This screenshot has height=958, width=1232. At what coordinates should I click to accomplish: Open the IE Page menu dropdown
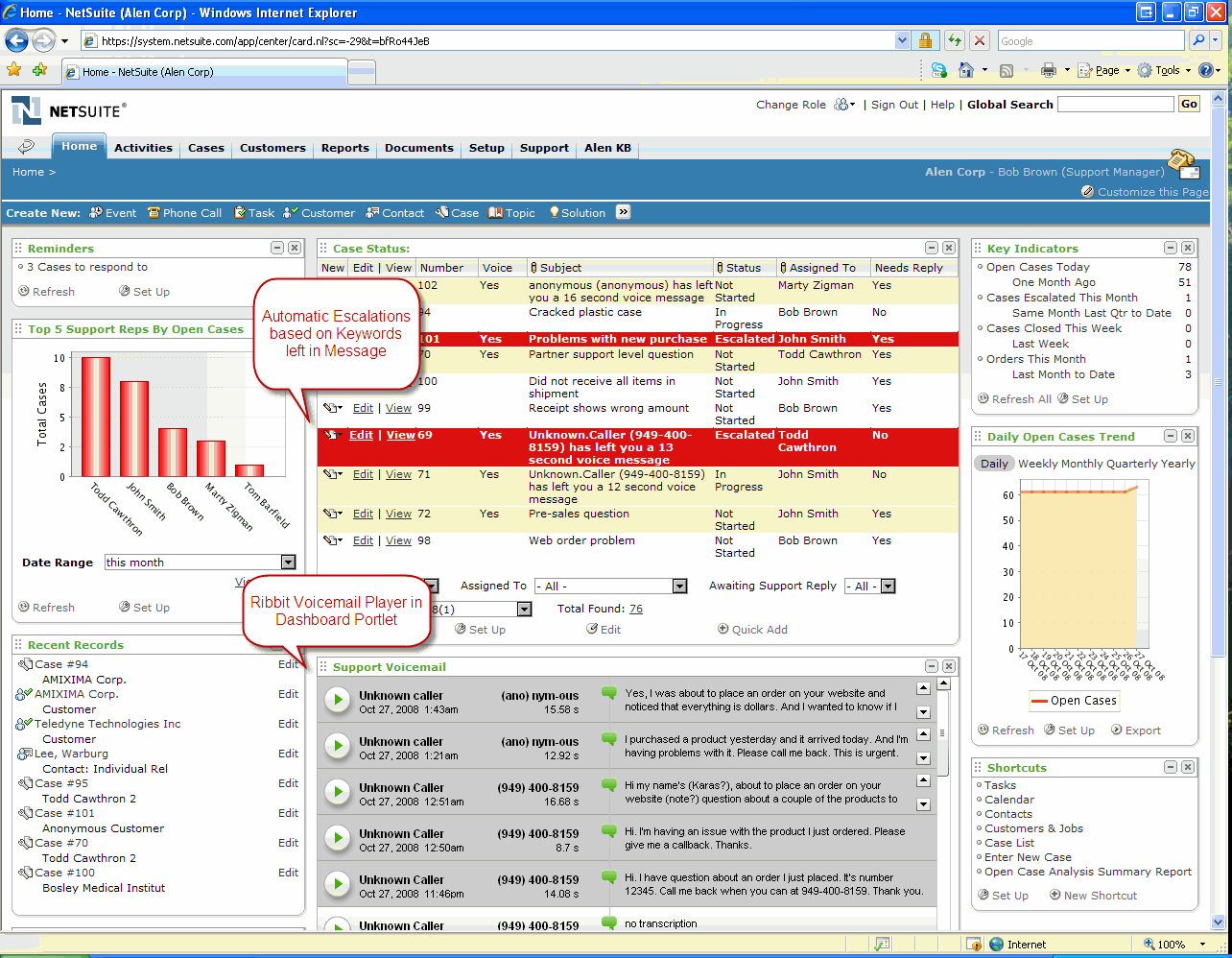1105,70
